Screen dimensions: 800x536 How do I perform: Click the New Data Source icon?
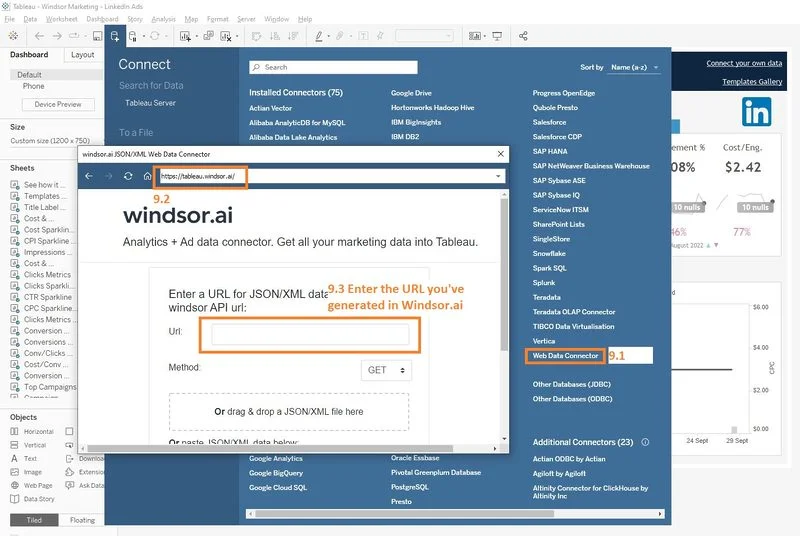pos(115,36)
